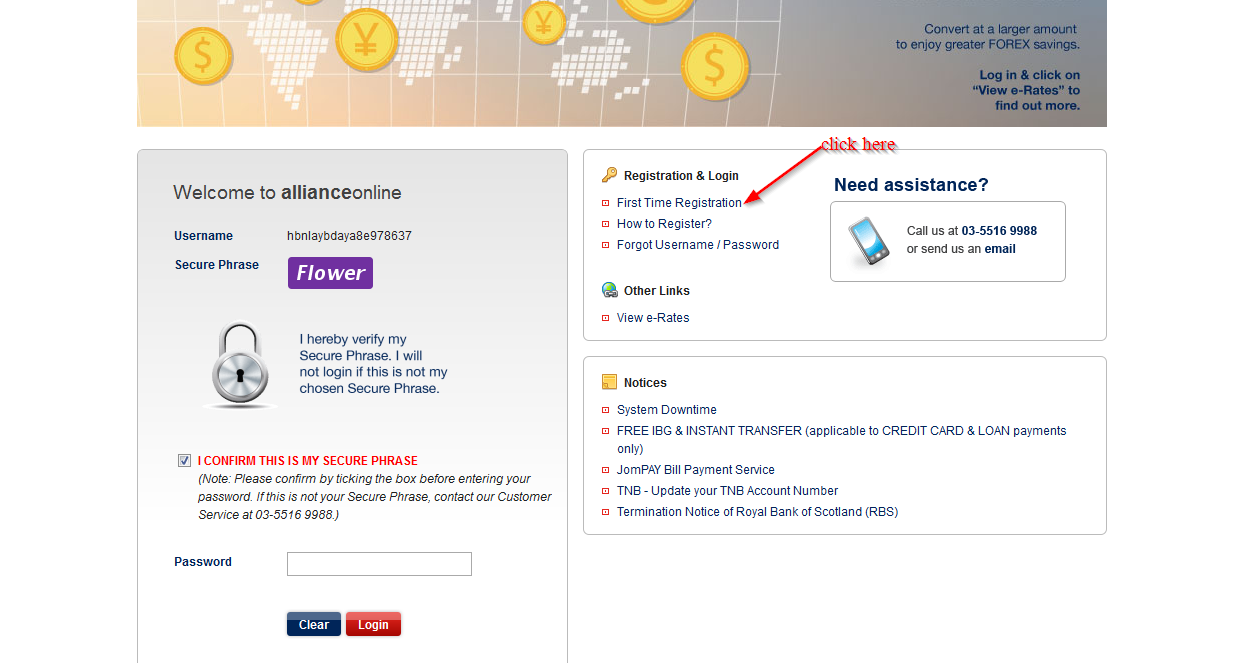The height and width of the screenshot is (663, 1244).
Task: Click the 'I hereby verify my Secure Phrase' text
Action: pyautogui.click(x=373, y=364)
